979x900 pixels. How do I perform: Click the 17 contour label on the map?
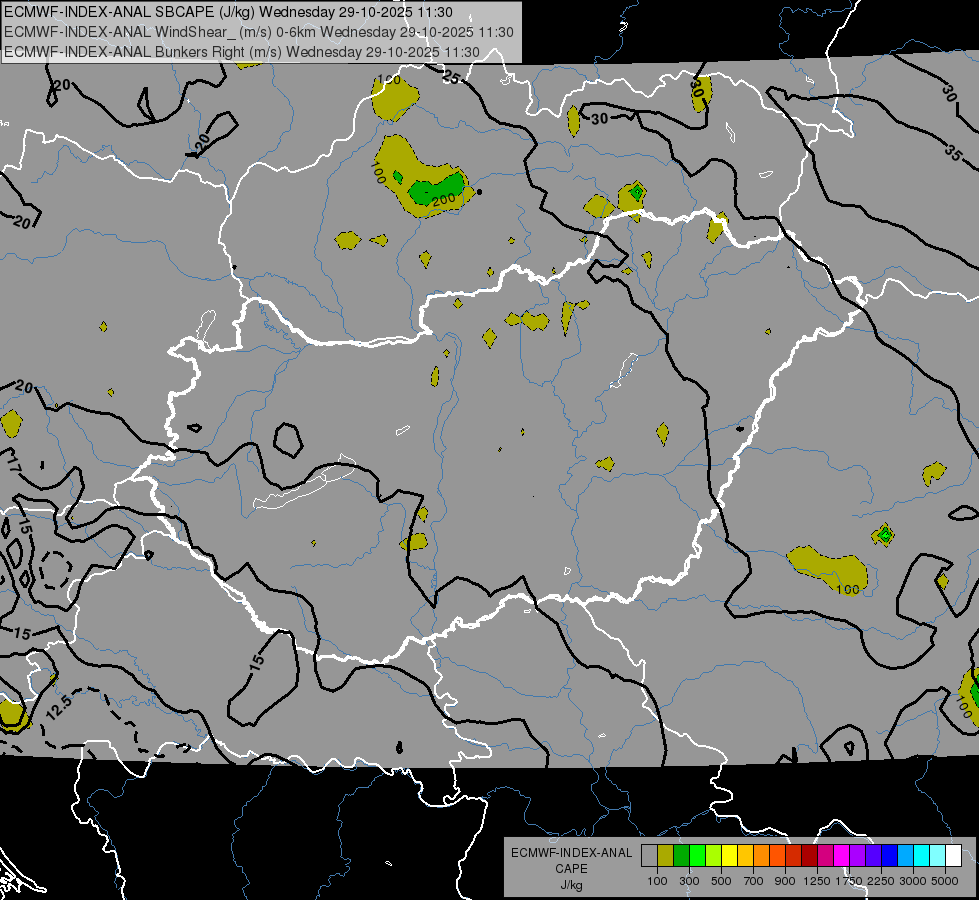13,464
